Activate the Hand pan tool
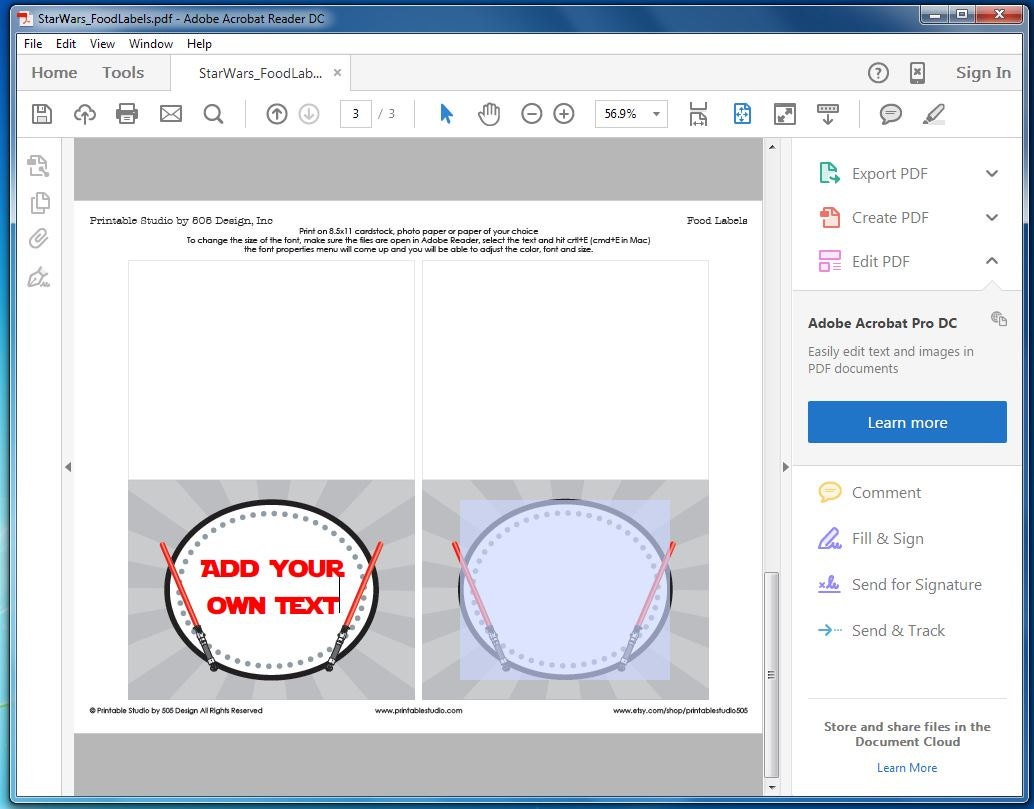 pos(489,114)
